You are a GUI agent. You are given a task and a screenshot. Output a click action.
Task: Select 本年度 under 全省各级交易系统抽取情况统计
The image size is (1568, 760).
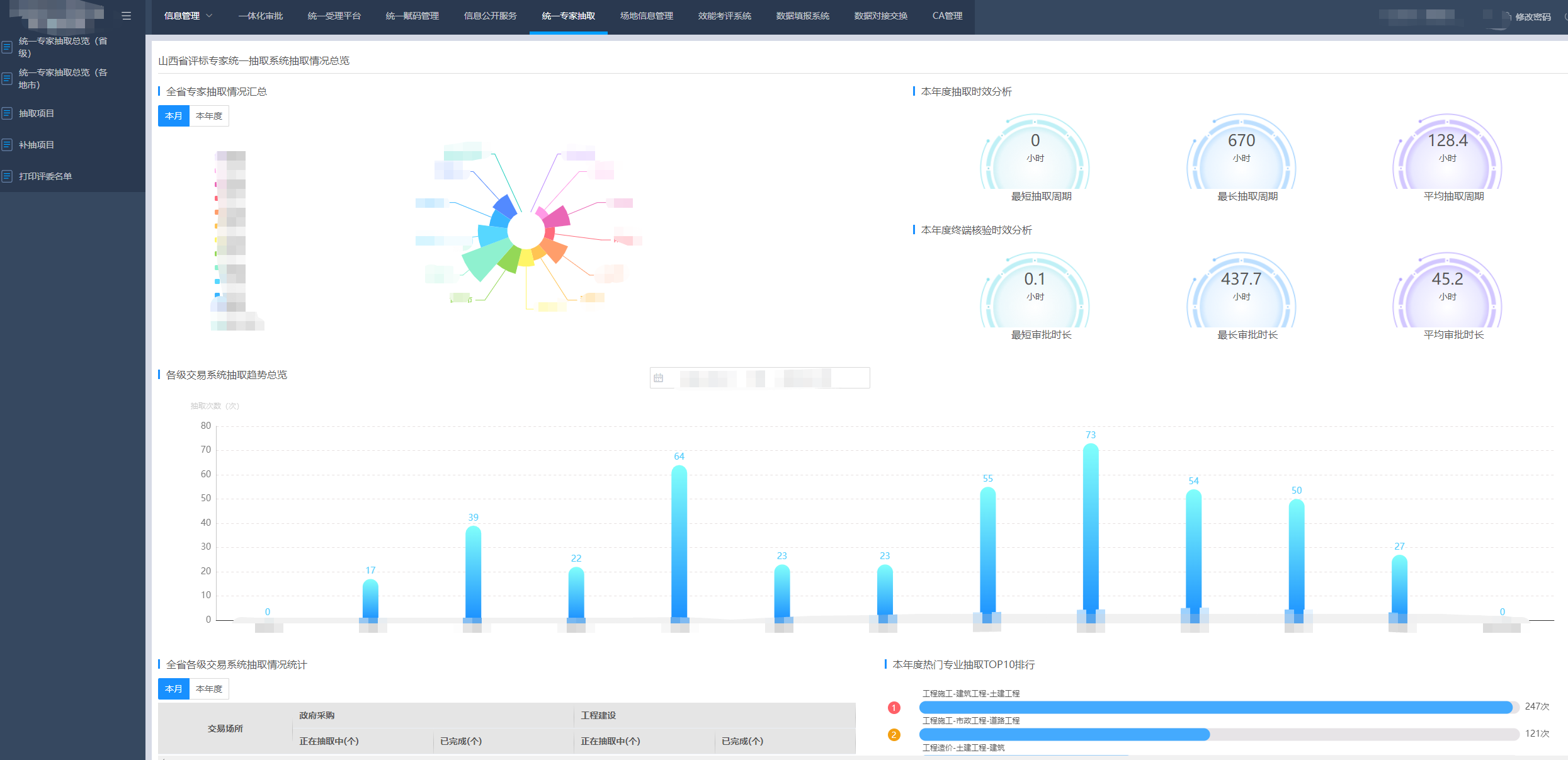pos(209,689)
